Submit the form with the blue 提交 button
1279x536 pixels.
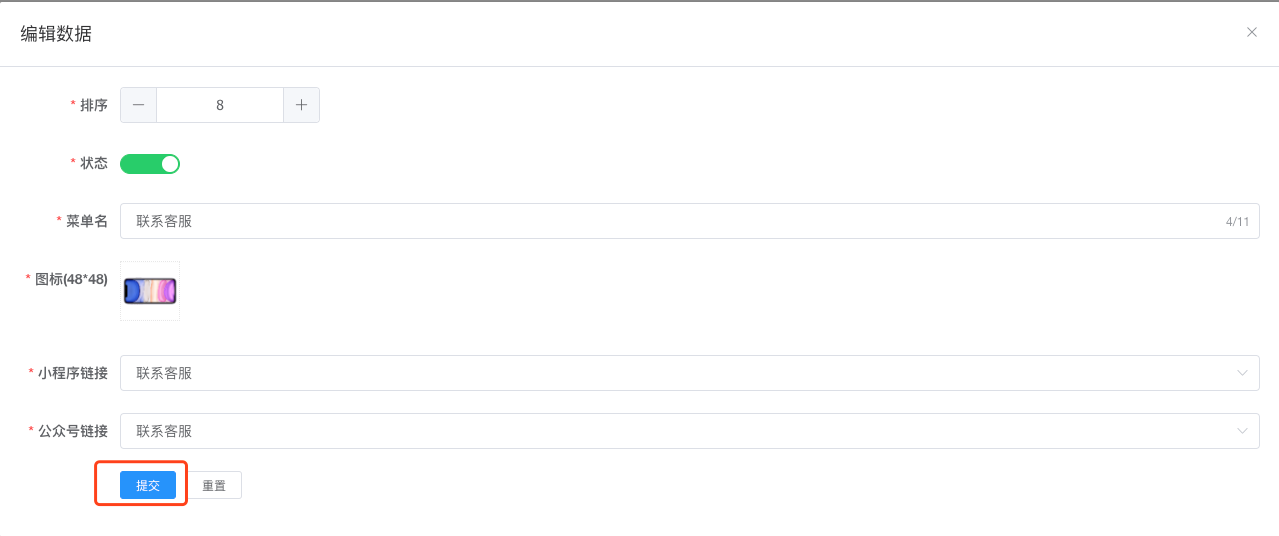pos(148,485)
